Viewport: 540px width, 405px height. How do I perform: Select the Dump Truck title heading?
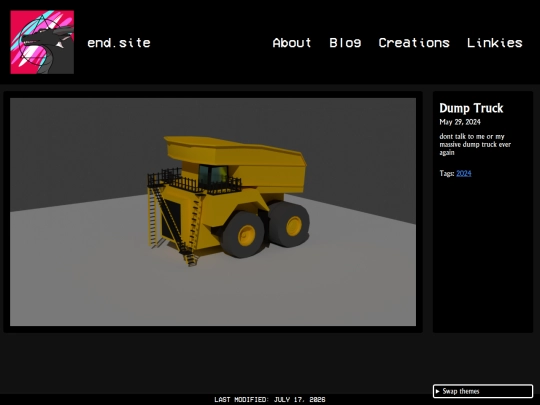(471, 108)
